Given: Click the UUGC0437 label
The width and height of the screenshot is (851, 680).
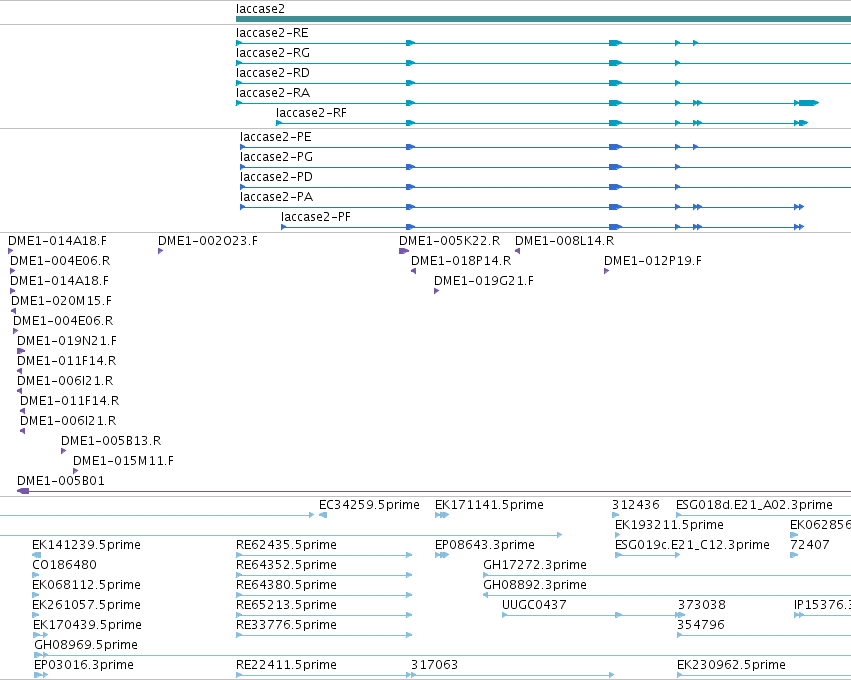Looking at the screenshot, I should pyautogui.click(x=534, y=605).
